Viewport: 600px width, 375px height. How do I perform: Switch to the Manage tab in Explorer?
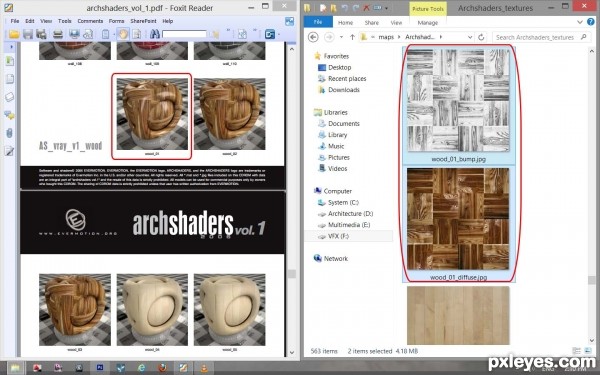[x=428, y=23]
